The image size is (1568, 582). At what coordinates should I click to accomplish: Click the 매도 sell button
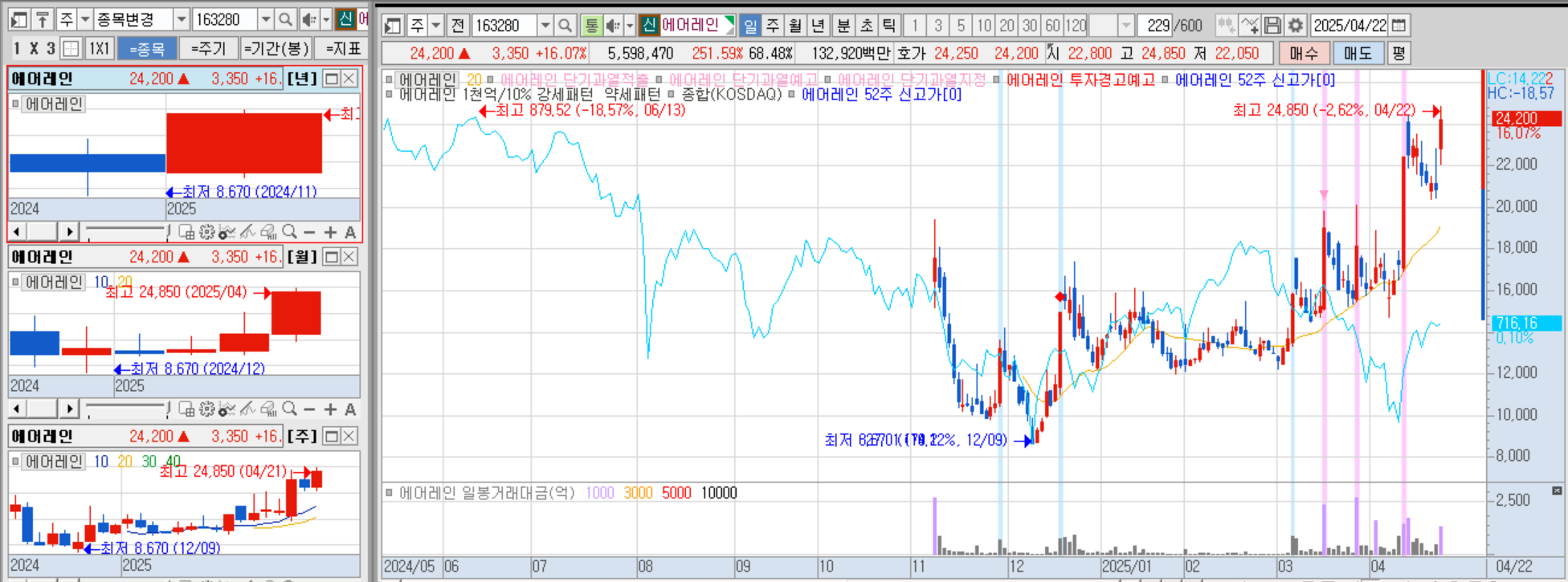click(x=1358, y=54)
